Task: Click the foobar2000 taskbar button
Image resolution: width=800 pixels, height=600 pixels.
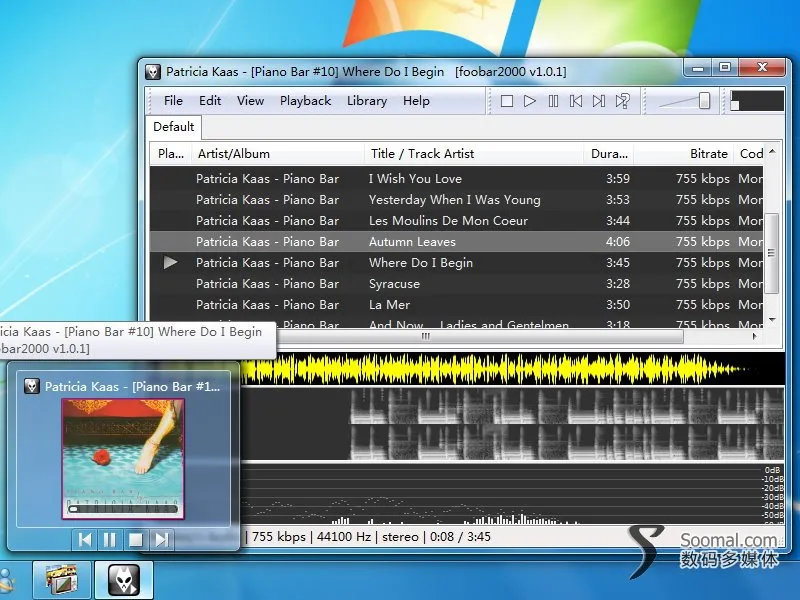Action: pyautogui.click(x=124, y=580)
